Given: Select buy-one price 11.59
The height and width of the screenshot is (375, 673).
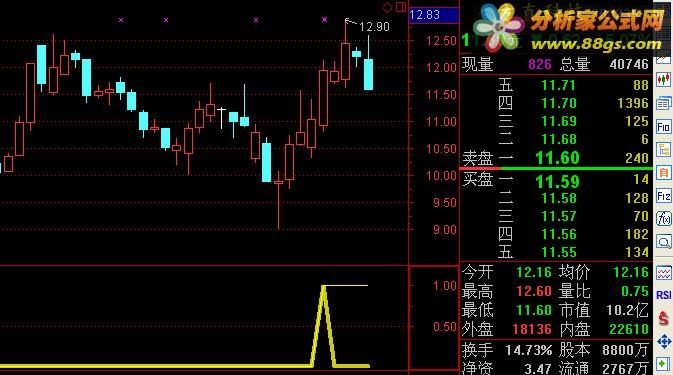Looking at the screenshot, I should pyautogui.click(x=558, y=182).
